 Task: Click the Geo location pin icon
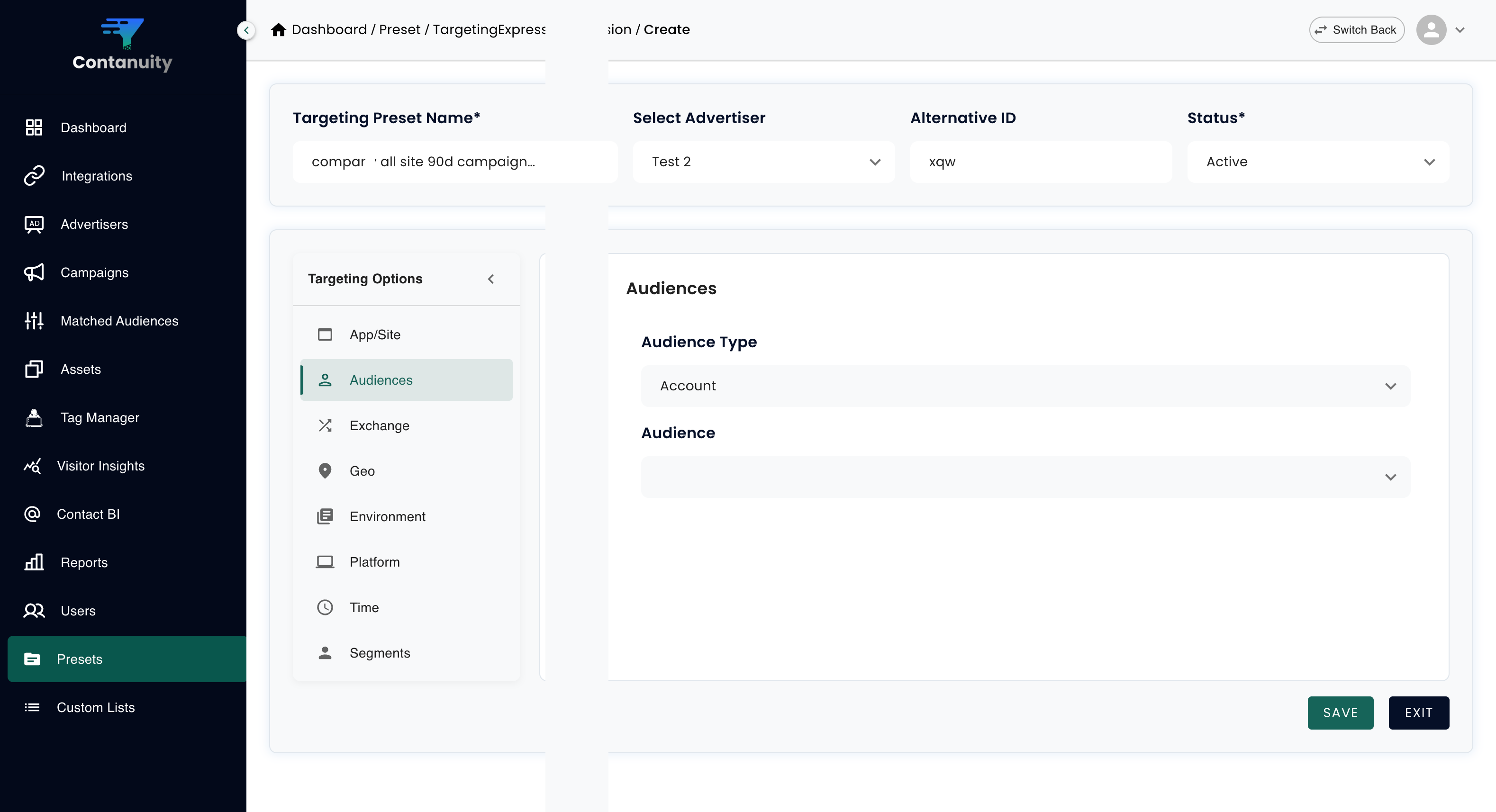pyautogui.click(x=325, y=471)
